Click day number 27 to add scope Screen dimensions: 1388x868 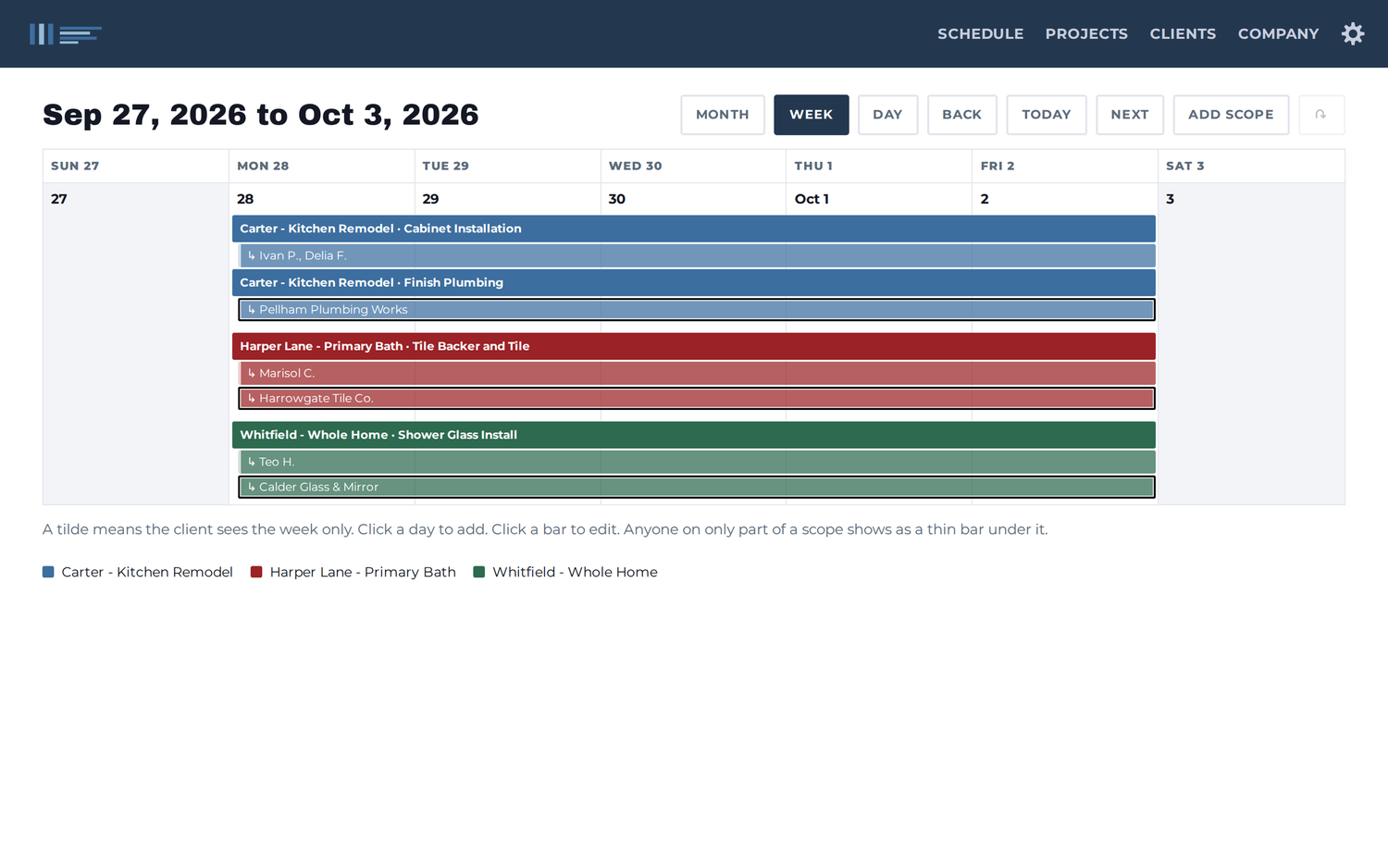(59, 199)
